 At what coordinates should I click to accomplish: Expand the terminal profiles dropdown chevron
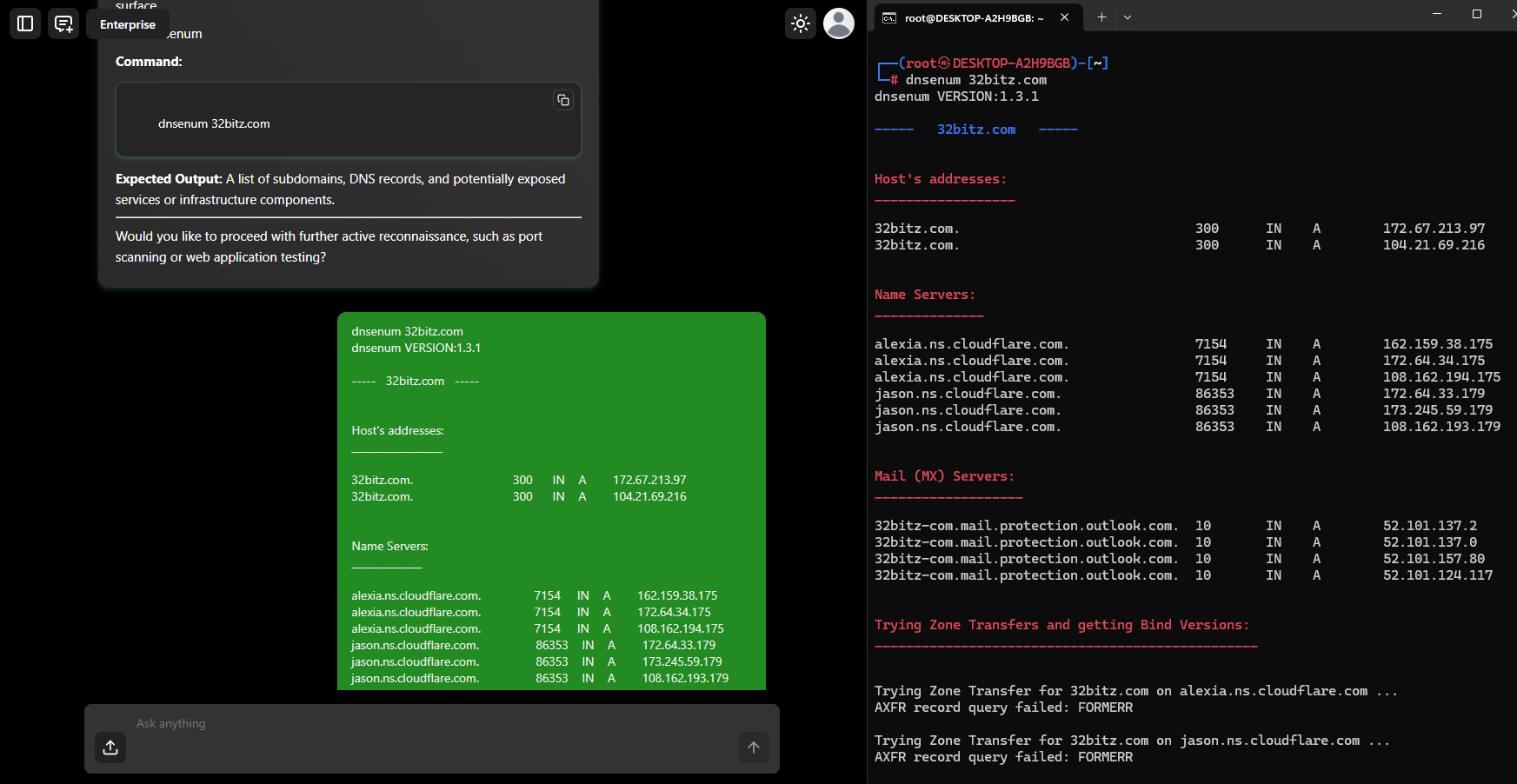tap(1128, 17)
